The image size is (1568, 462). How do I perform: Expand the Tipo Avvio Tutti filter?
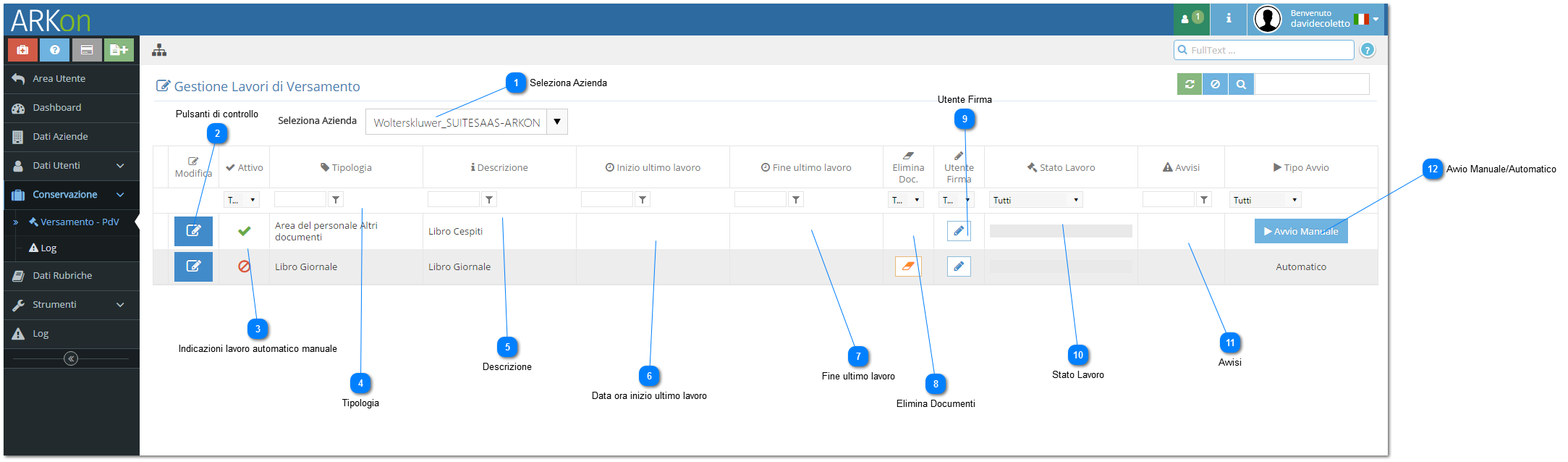1265,200
